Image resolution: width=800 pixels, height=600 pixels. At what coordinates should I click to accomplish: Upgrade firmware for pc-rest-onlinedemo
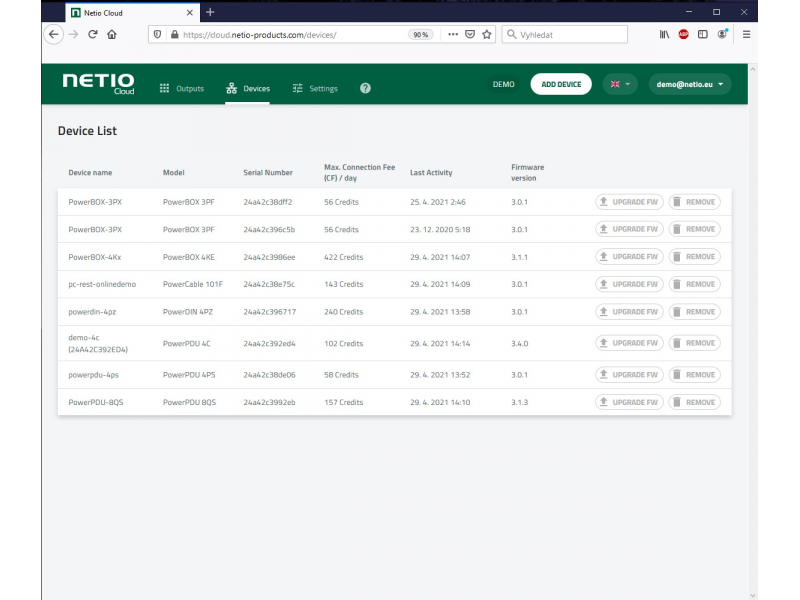[630, 284]
